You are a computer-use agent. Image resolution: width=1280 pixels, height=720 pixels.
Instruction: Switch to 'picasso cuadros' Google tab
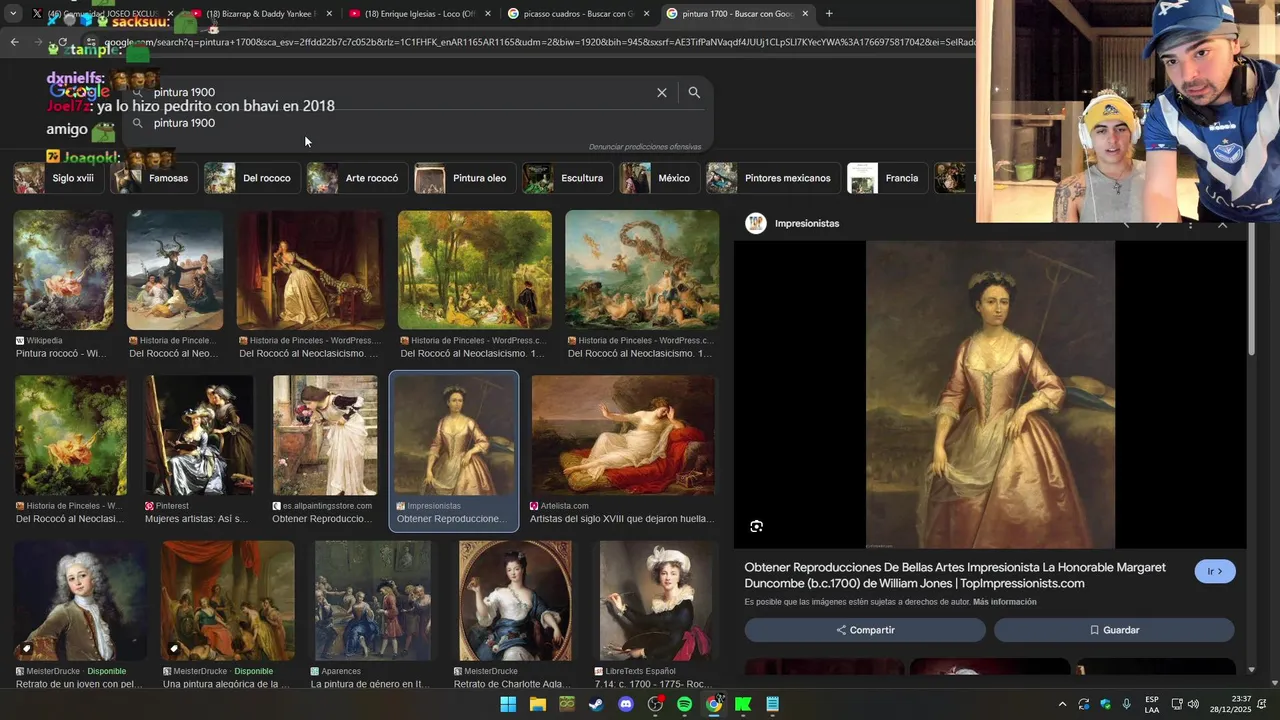(x=578, y=14)
